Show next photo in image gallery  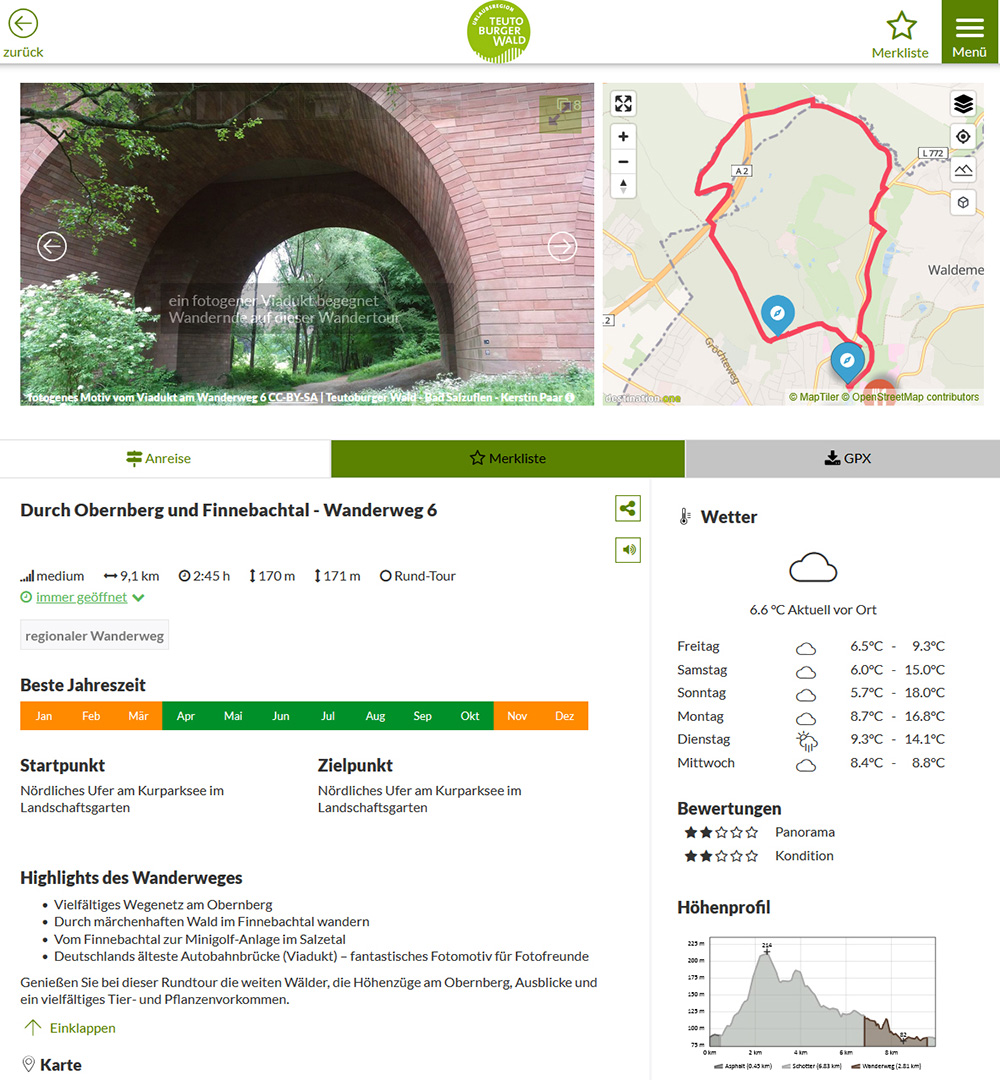(x=562, y=245)
